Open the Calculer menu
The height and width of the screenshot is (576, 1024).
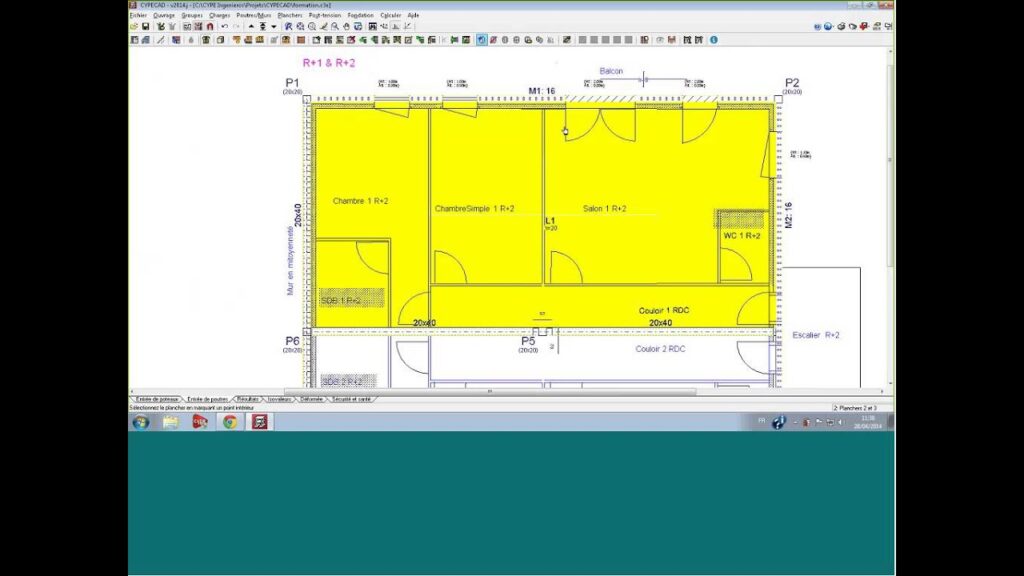point(391,15)
